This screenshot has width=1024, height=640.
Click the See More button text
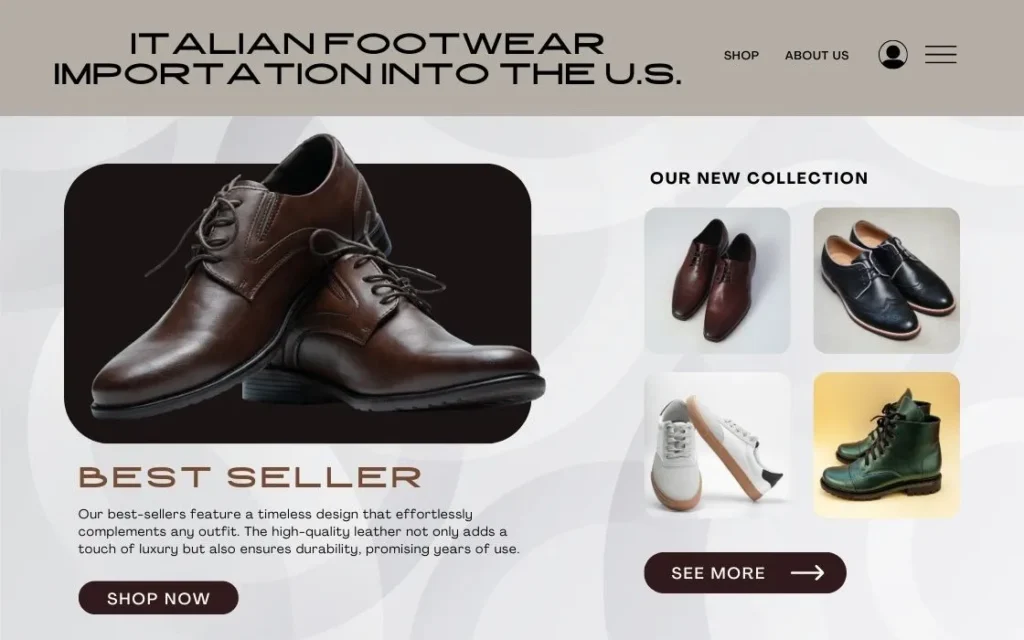[x=718, y=573]
